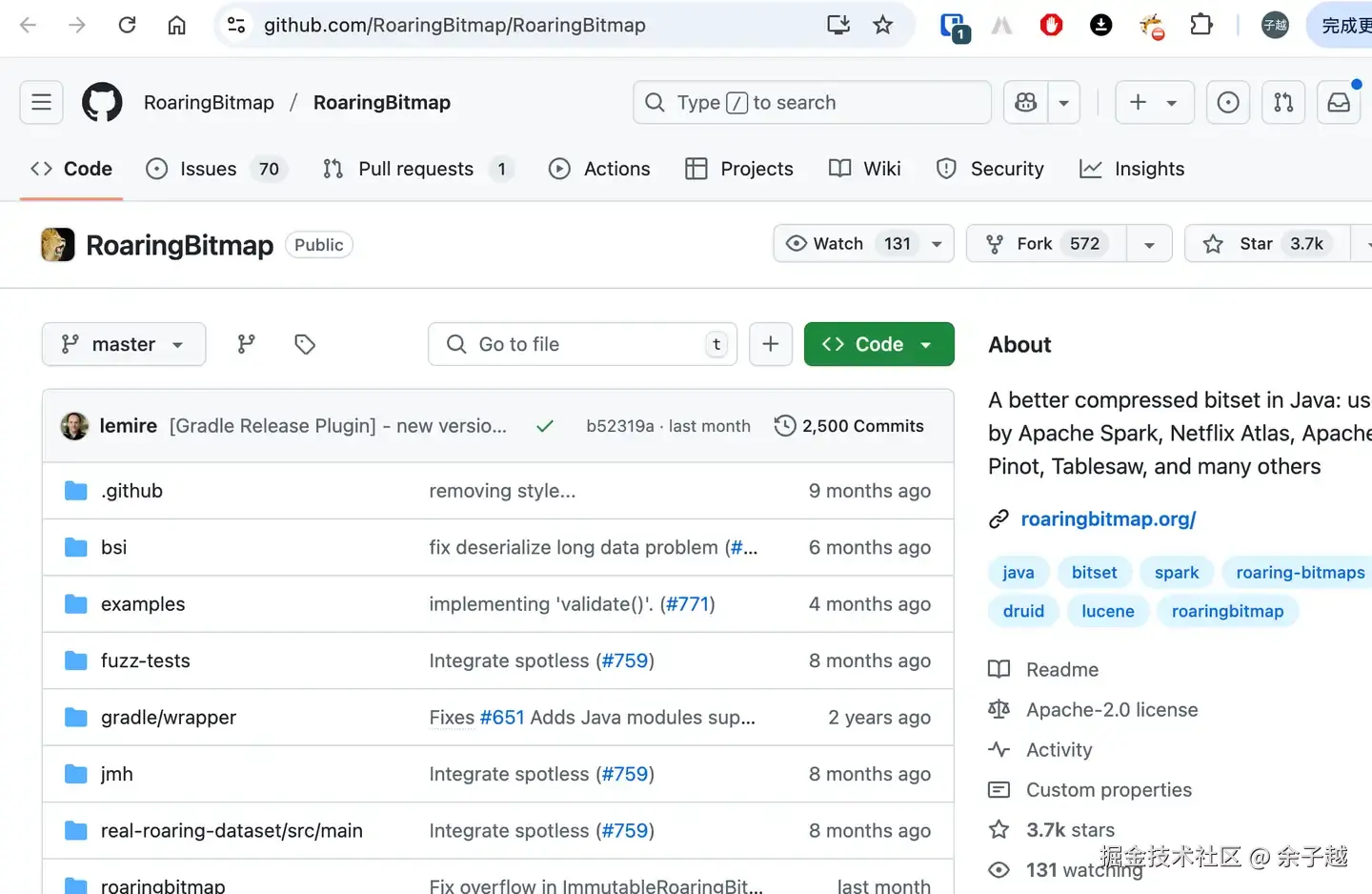Open the Pull requests tab

pos(418,169)
